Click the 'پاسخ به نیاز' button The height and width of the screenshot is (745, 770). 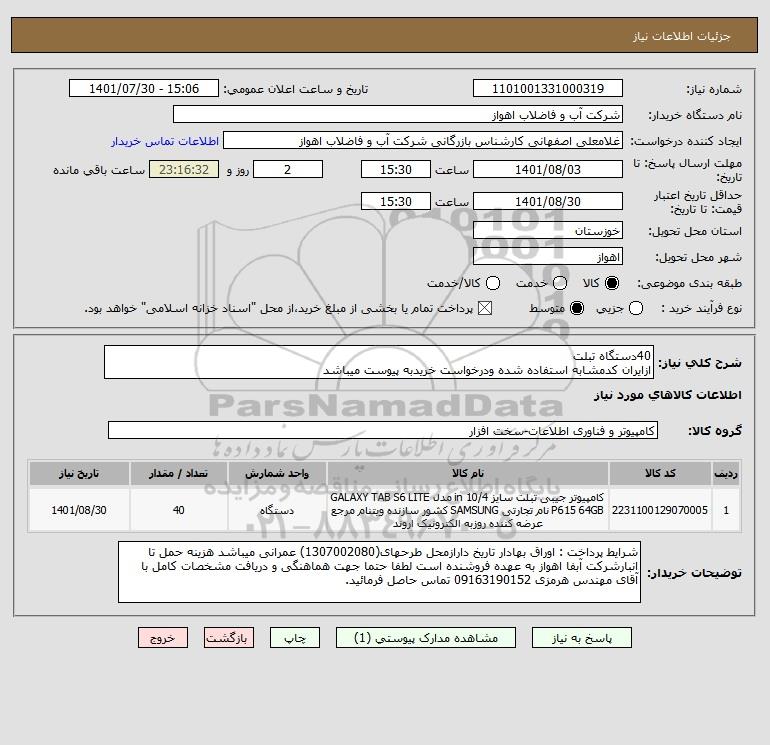click(x=581, y=637)
